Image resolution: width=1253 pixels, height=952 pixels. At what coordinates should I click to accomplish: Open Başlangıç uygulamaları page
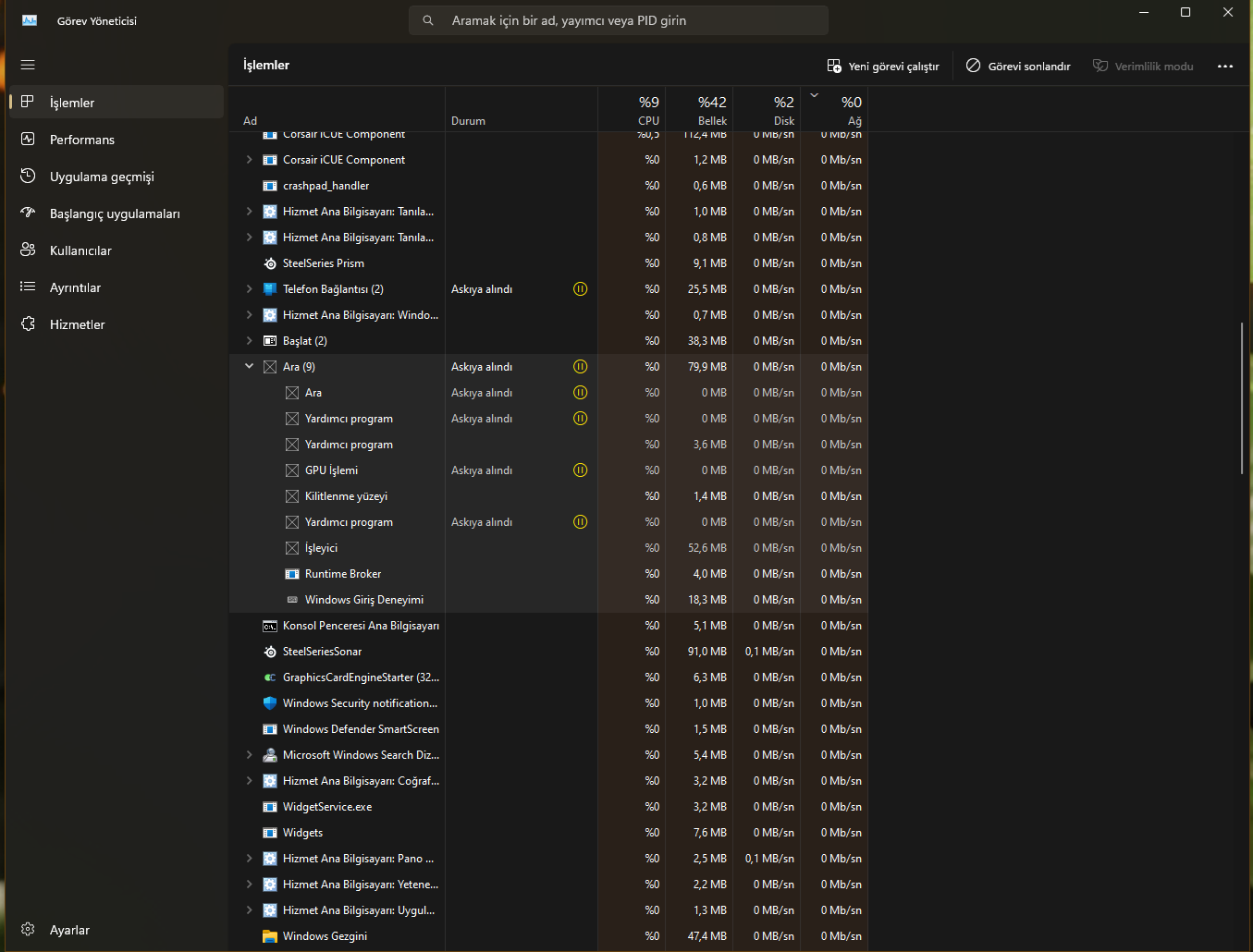pos(117,214)
